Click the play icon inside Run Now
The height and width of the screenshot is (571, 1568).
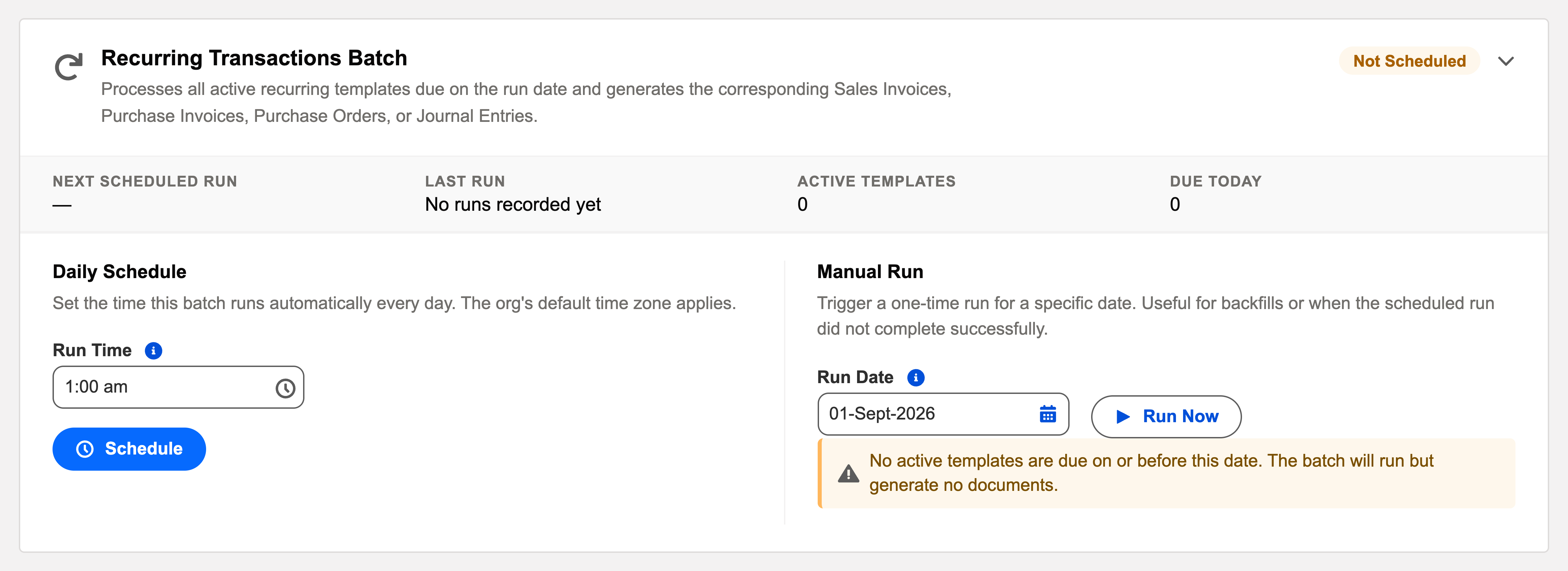pos(1123,416)
